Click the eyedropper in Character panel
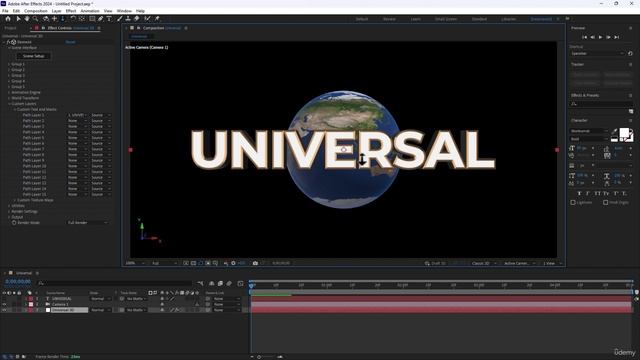 615,131
